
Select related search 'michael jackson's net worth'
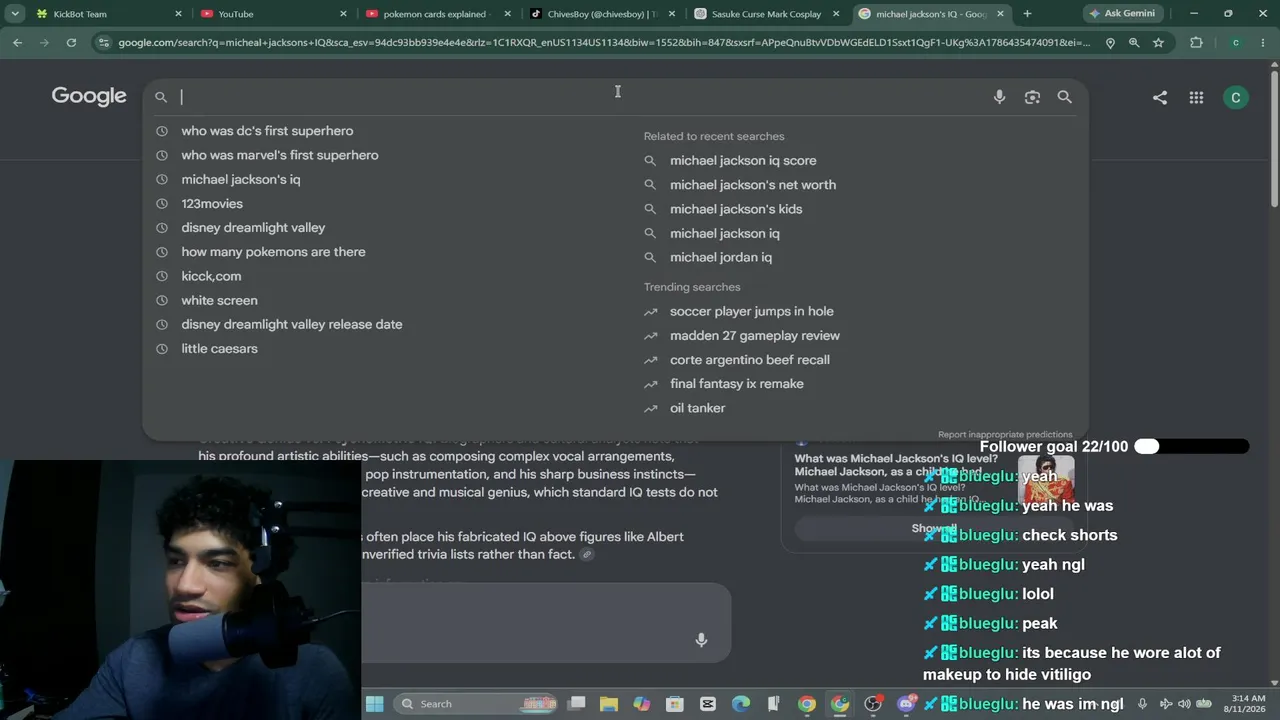(x=753, y=185)
